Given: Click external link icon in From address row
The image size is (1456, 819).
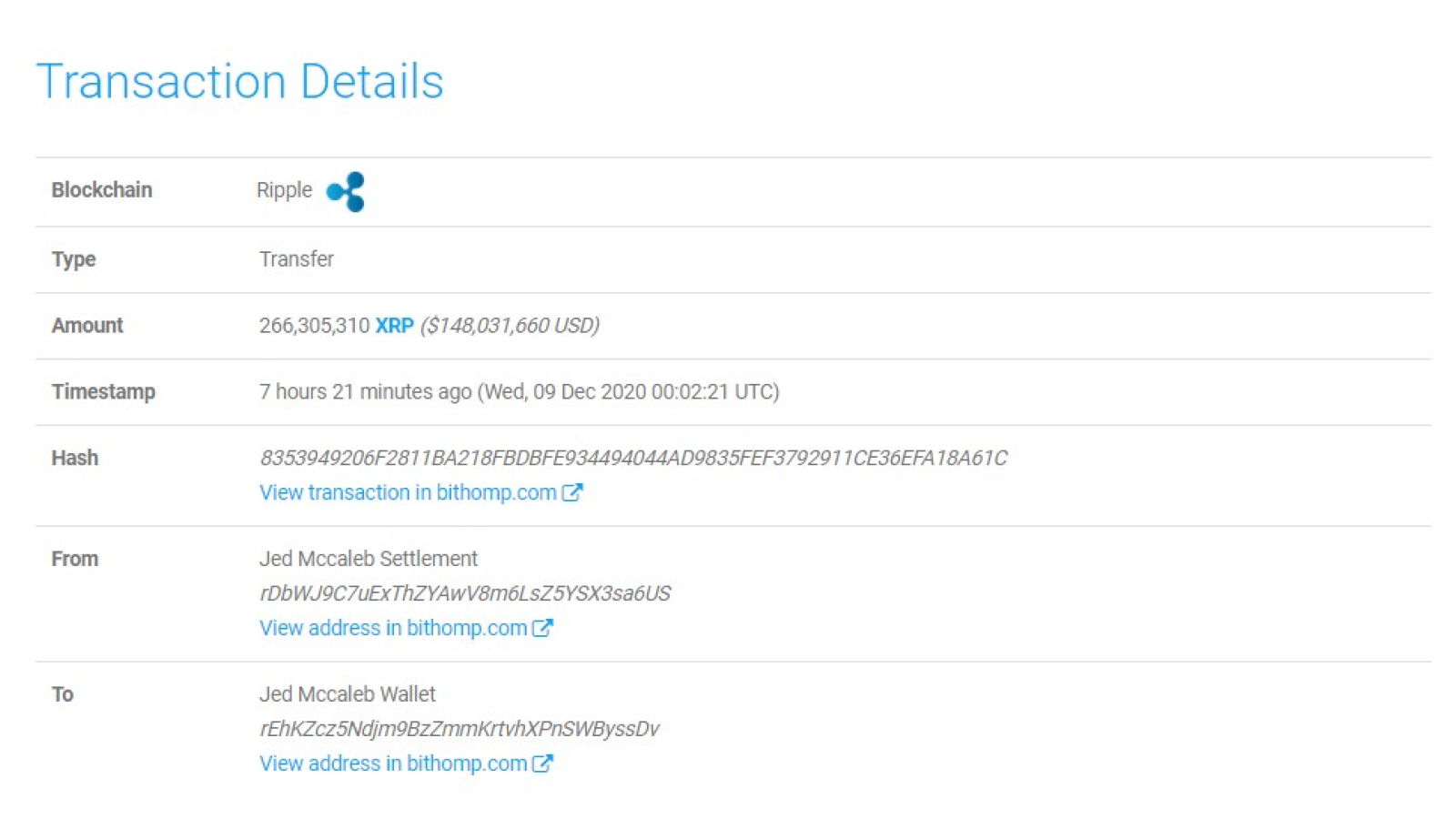Looking at the screenshot, I should [542, 628].
